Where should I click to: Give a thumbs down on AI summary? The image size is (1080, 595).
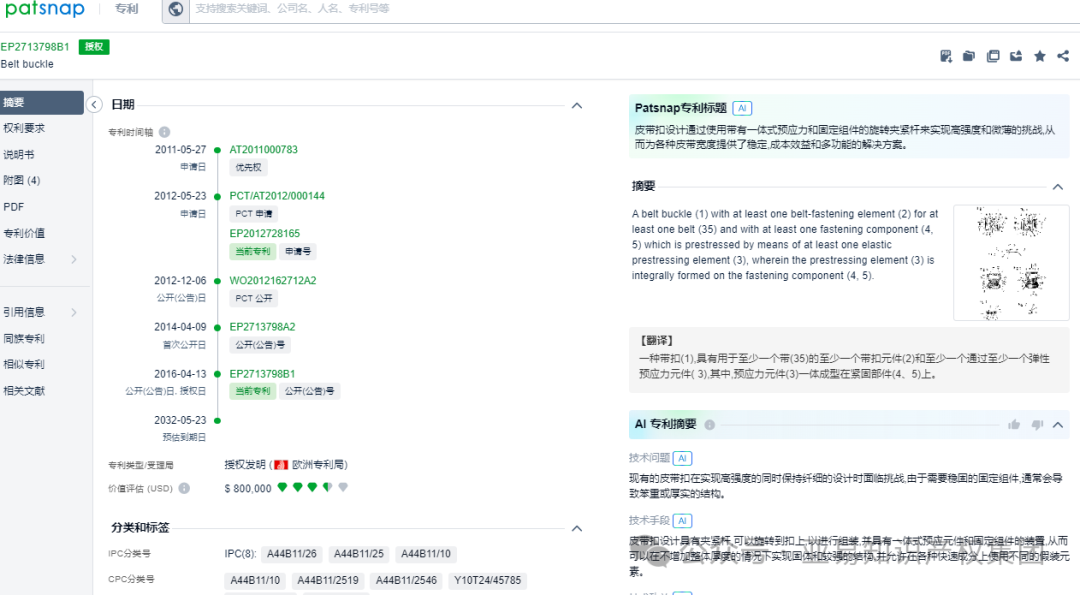pos(1038,425)
